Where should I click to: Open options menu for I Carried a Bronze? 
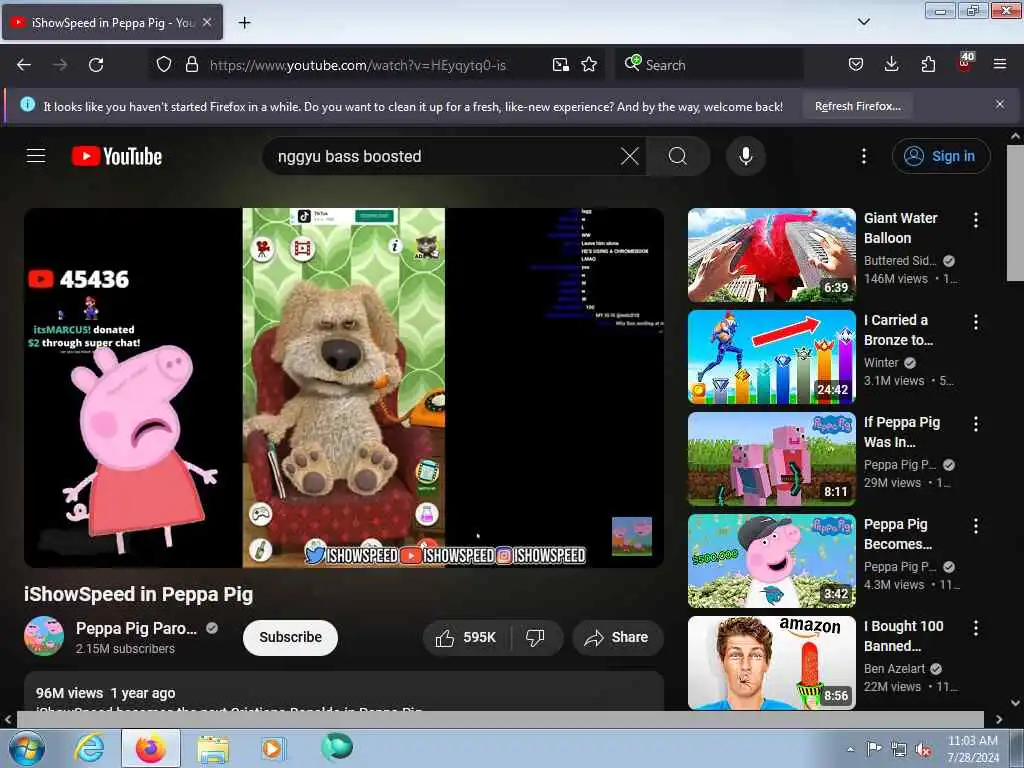tap(976, 322)
